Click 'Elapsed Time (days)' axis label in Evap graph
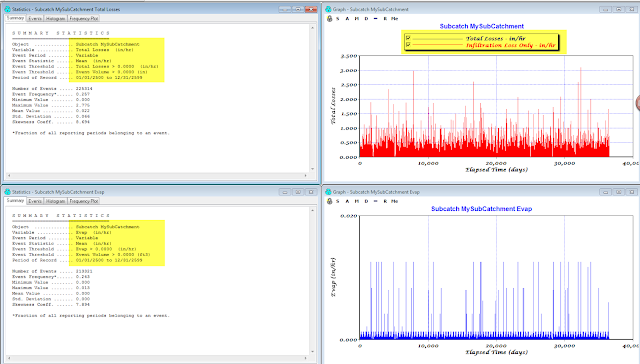Viewport: 640px width, 364px height. (496, 352)
